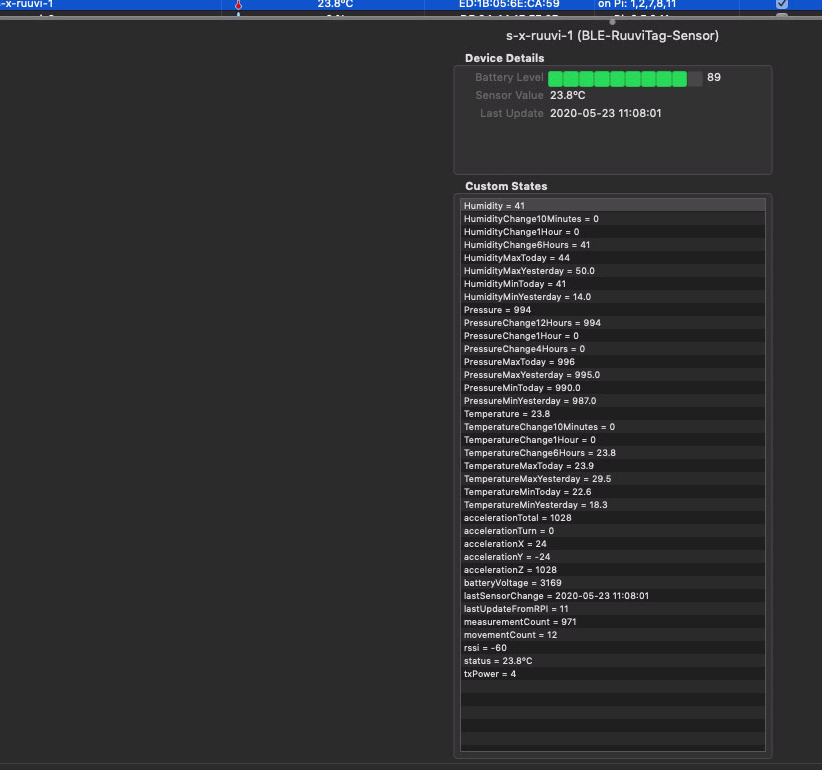This screenshot has height=770, width=822.
Task: Select the 'movementCount = 12' row
Action: point(612,635)
